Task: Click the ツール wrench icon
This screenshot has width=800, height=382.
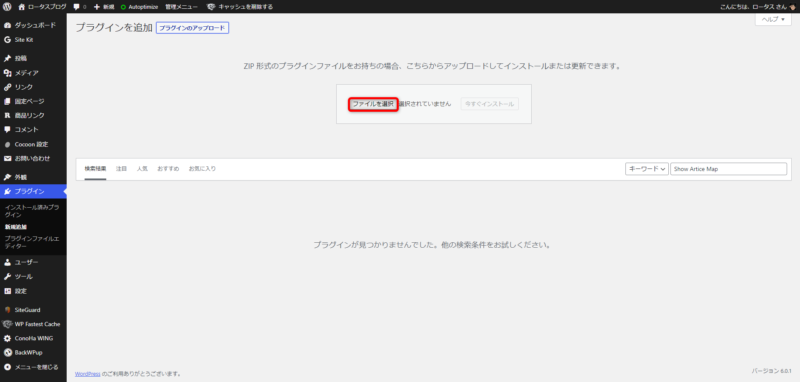Action: tap(7, 276)
